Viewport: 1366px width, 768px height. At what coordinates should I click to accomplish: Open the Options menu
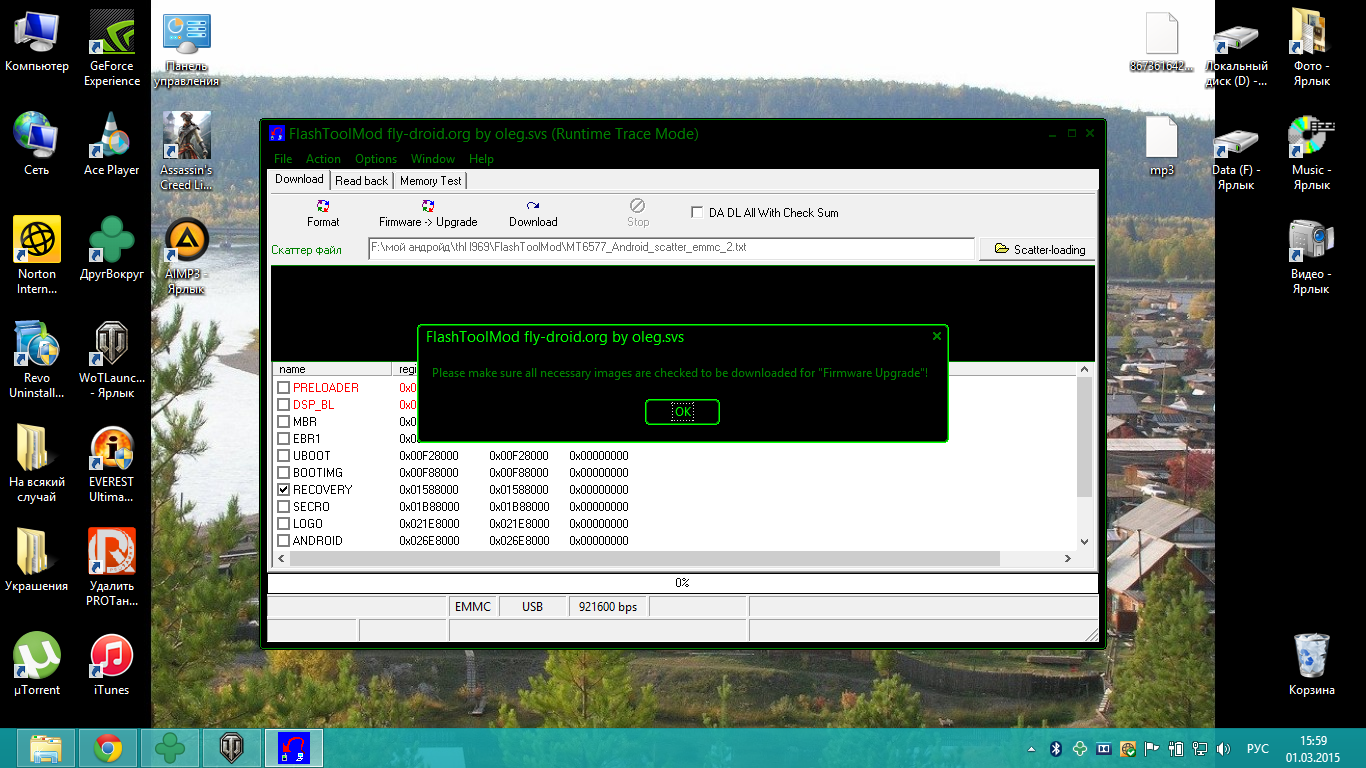point(376,159)
